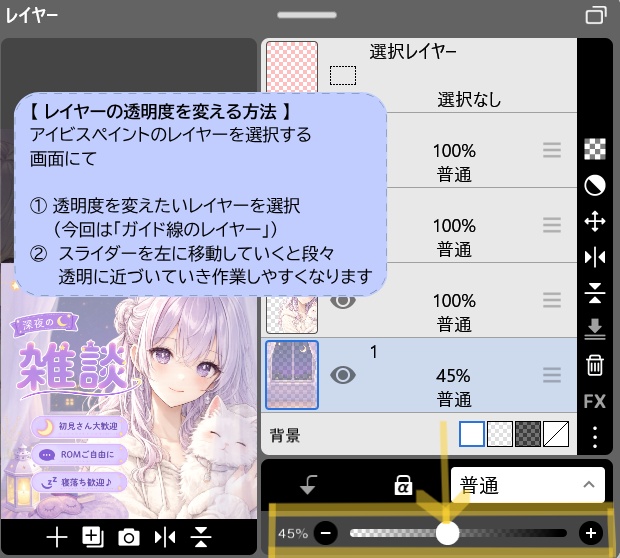Choose the light checkered transparent background swatch
Image resolution: width=620 pixels, height=558 pixels.
click(500, 434)
